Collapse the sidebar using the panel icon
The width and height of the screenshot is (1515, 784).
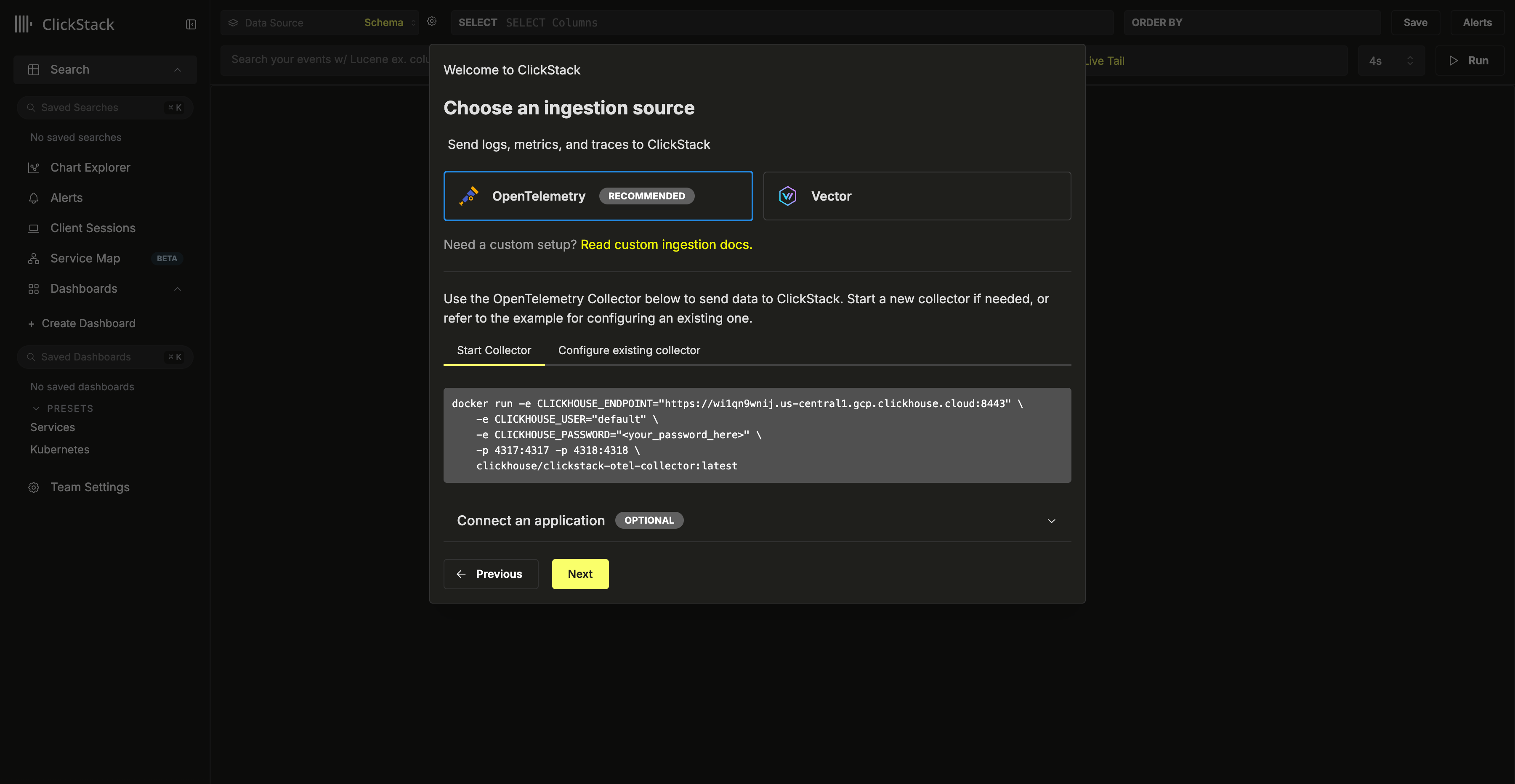pyautogui.click(x=191, y=25)
